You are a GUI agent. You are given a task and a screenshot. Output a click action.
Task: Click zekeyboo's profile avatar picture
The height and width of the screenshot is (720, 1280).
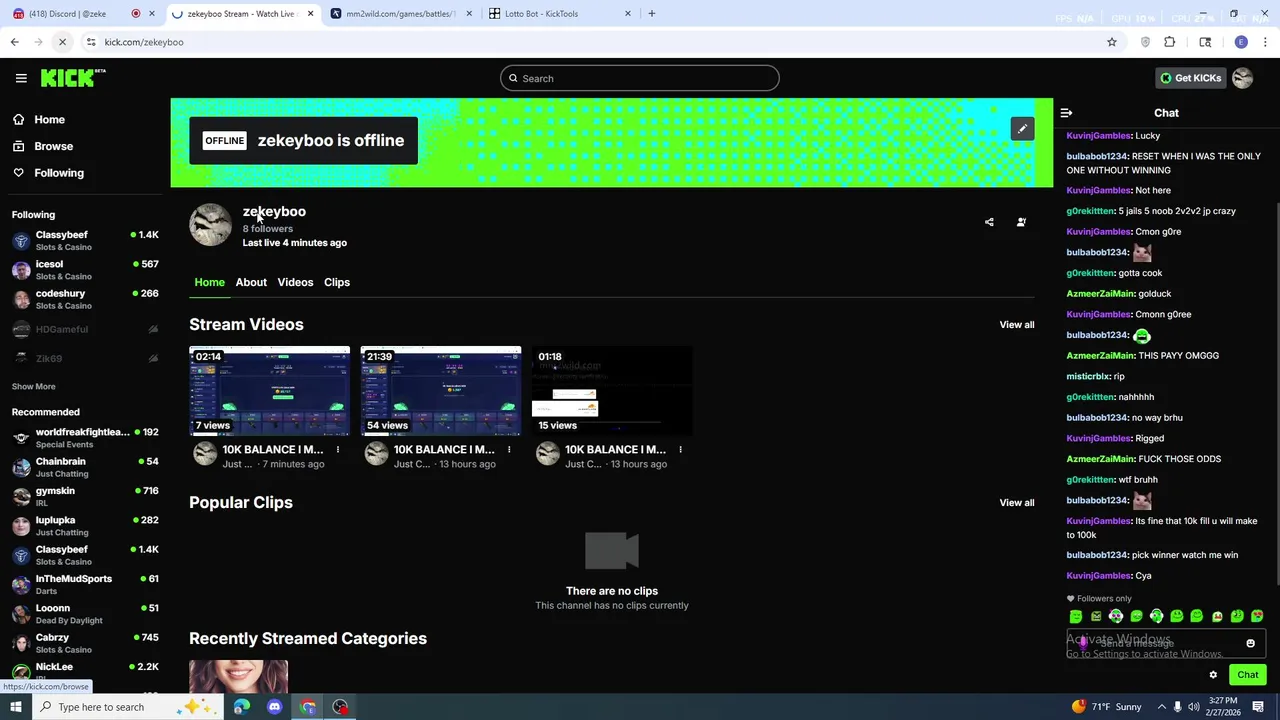[x=210, y=224]
